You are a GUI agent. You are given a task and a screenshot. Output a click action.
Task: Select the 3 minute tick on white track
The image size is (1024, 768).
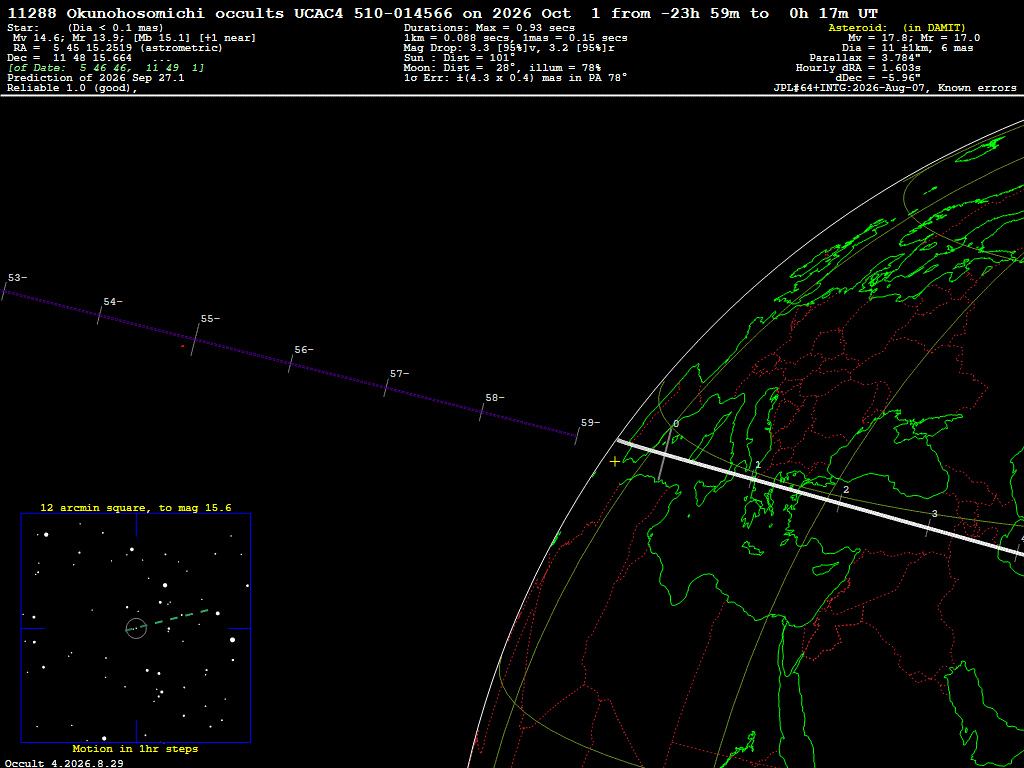[935, 514]
